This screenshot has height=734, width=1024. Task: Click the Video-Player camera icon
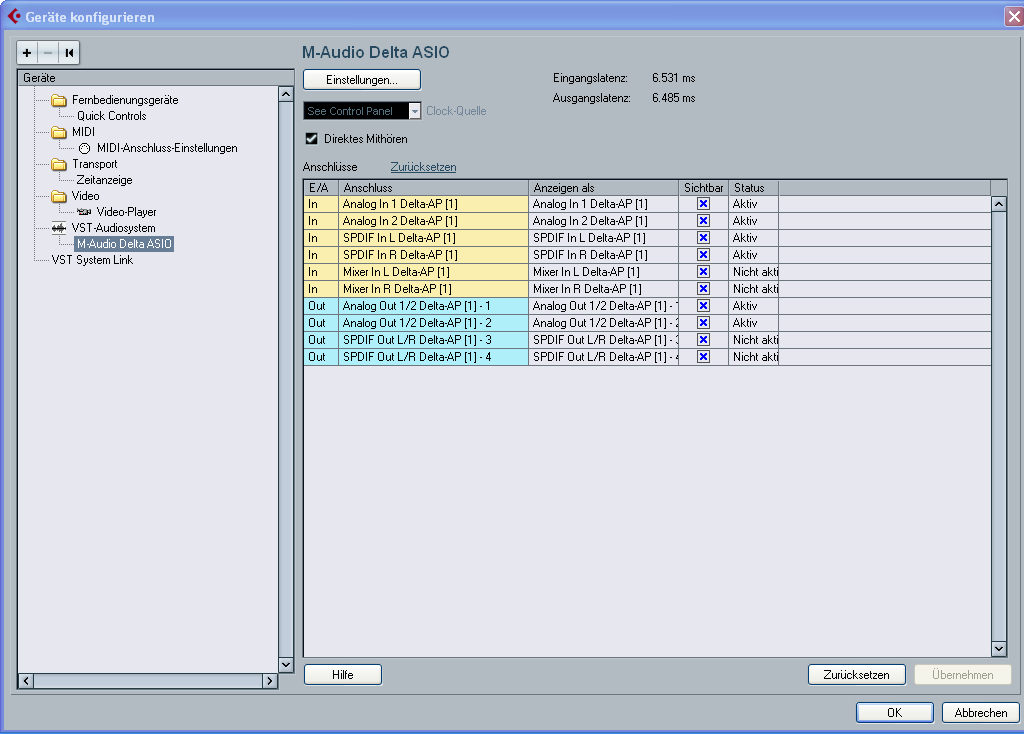[x=84, y=212]
